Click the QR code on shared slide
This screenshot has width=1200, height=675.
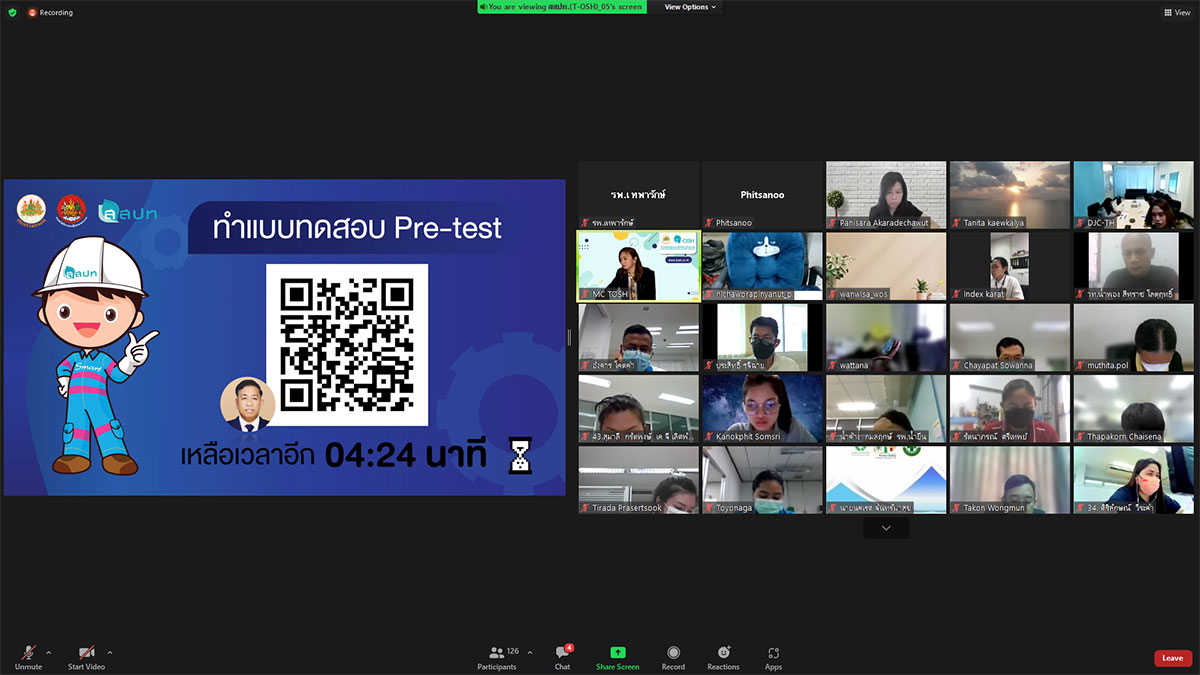[347, 345]
